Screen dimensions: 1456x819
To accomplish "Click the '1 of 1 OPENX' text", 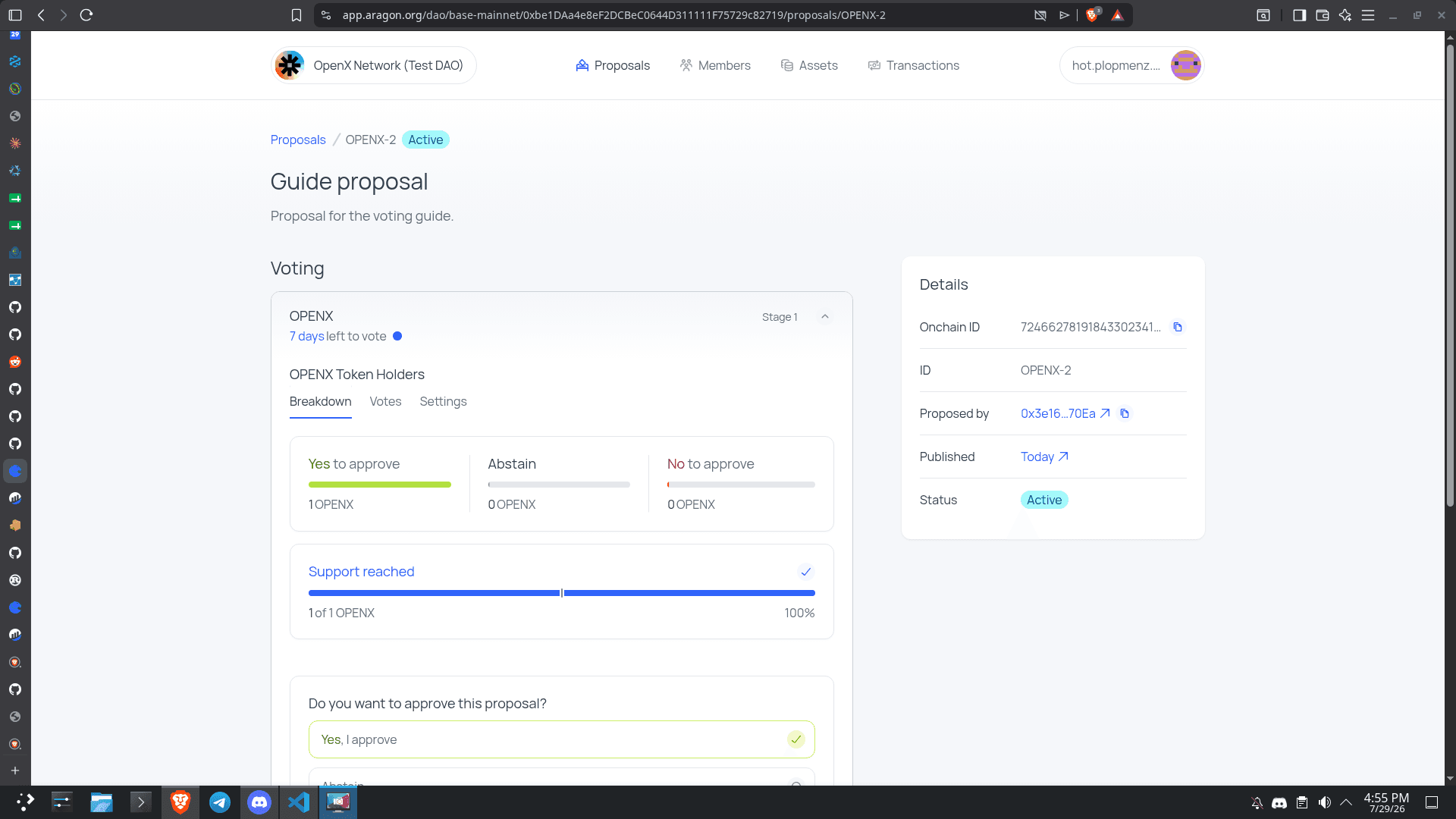I will coord(341,613).
